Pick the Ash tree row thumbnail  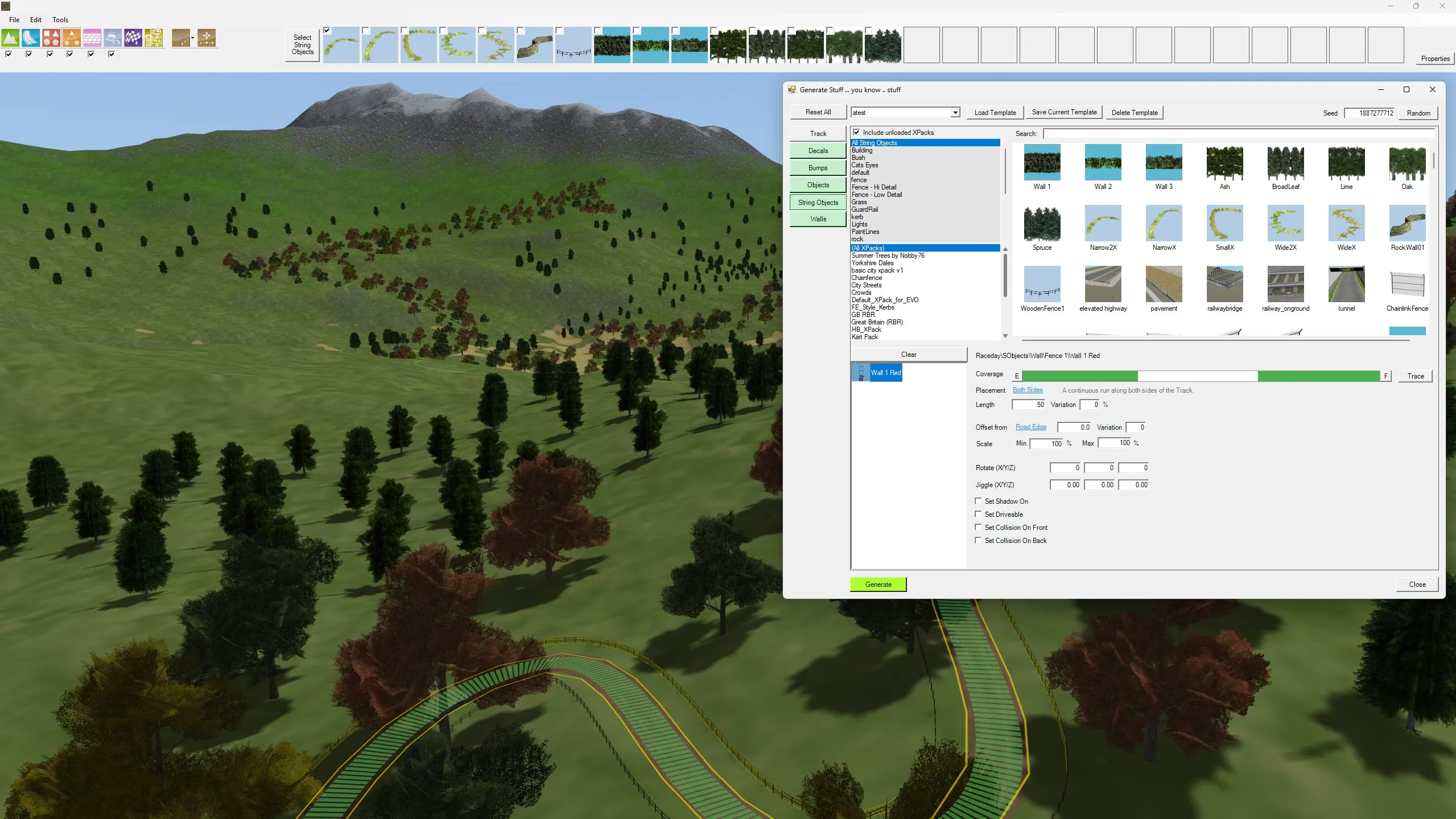(x=1224, y=162)
